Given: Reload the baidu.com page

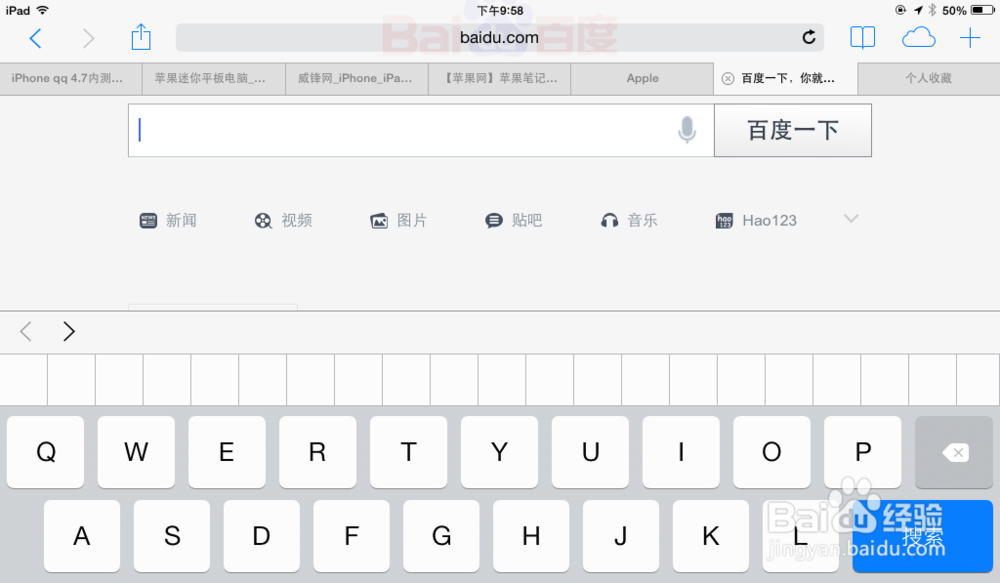Looking at the screenshot, I should 809,38.
